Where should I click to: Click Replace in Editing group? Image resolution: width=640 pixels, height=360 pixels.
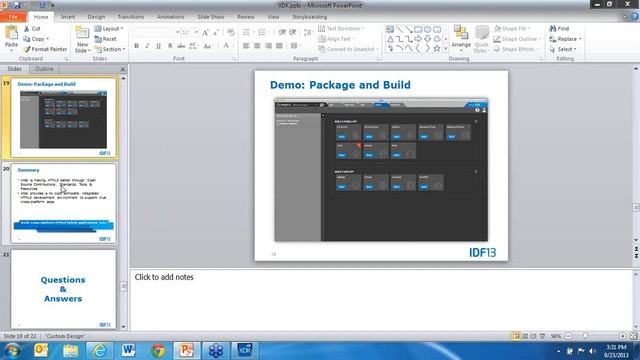(x=565, y=39)
